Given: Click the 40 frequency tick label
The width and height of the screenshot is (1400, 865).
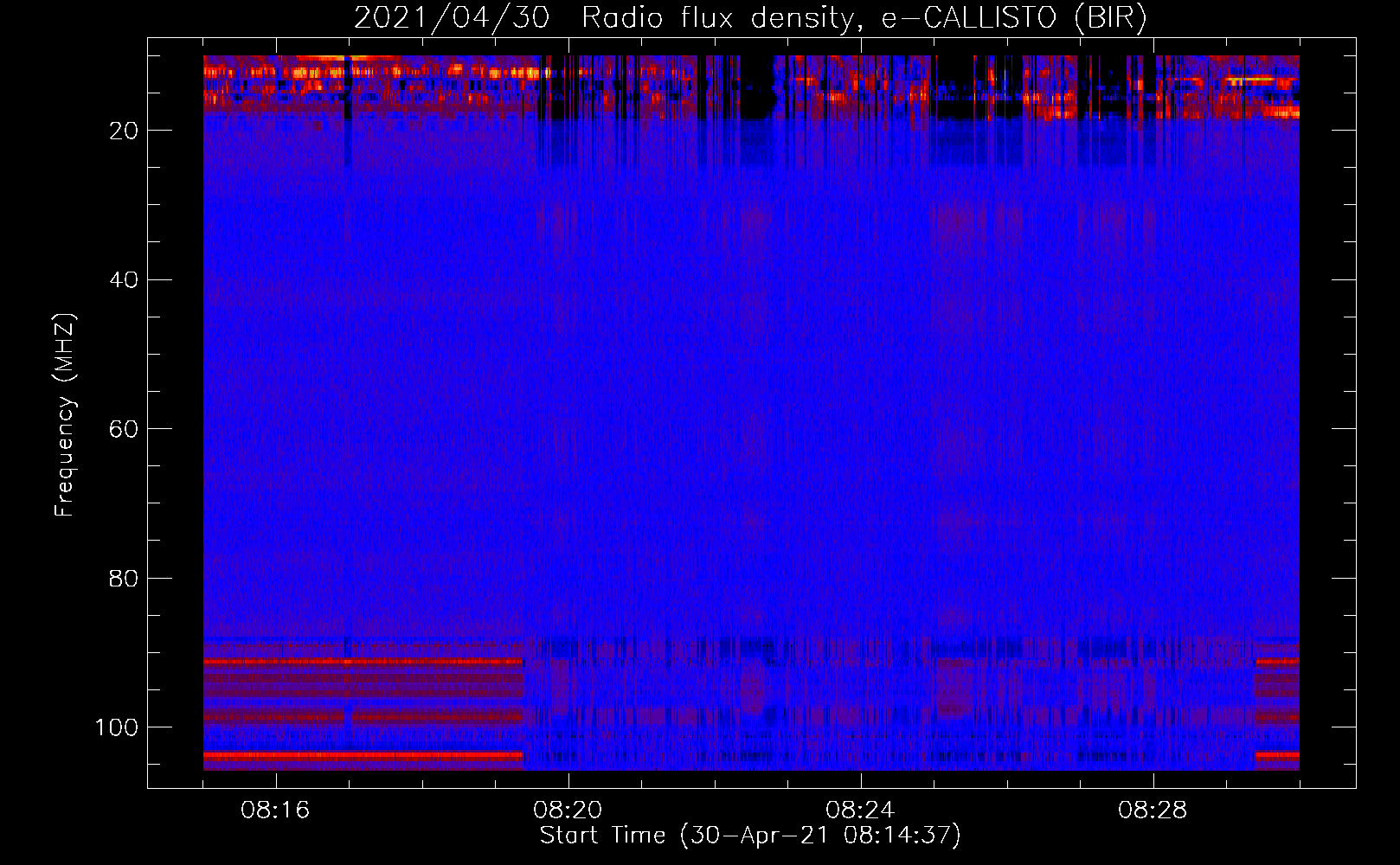Looking at the screenshot, I should point(124,280).
